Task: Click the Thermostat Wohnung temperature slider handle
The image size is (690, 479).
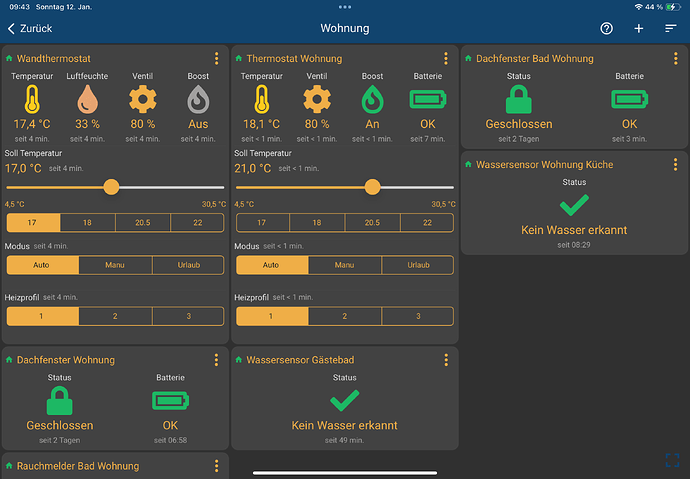Action: [373, 187]
